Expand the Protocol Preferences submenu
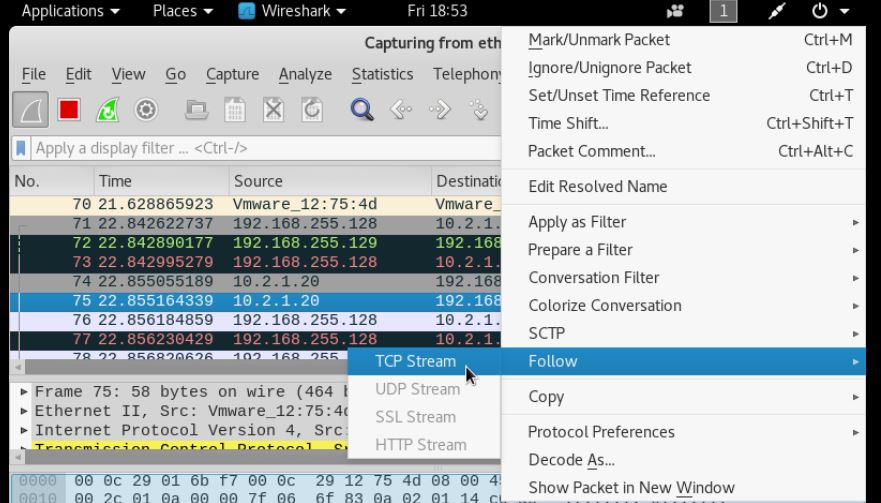This screenshot has height=503, width=881. [x=683, y=432]
